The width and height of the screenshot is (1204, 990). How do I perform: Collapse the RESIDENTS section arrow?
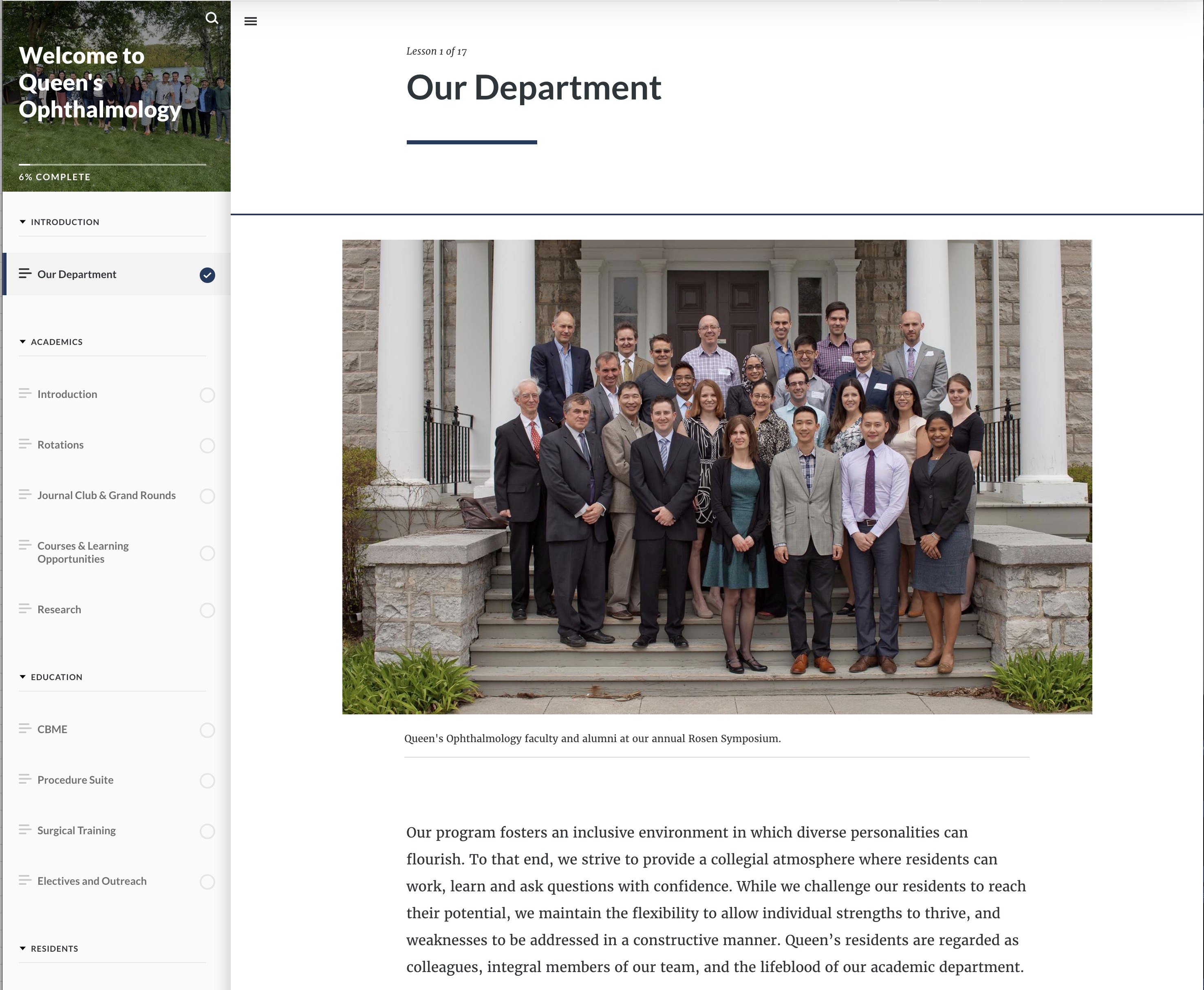click(x=23, y=948)
